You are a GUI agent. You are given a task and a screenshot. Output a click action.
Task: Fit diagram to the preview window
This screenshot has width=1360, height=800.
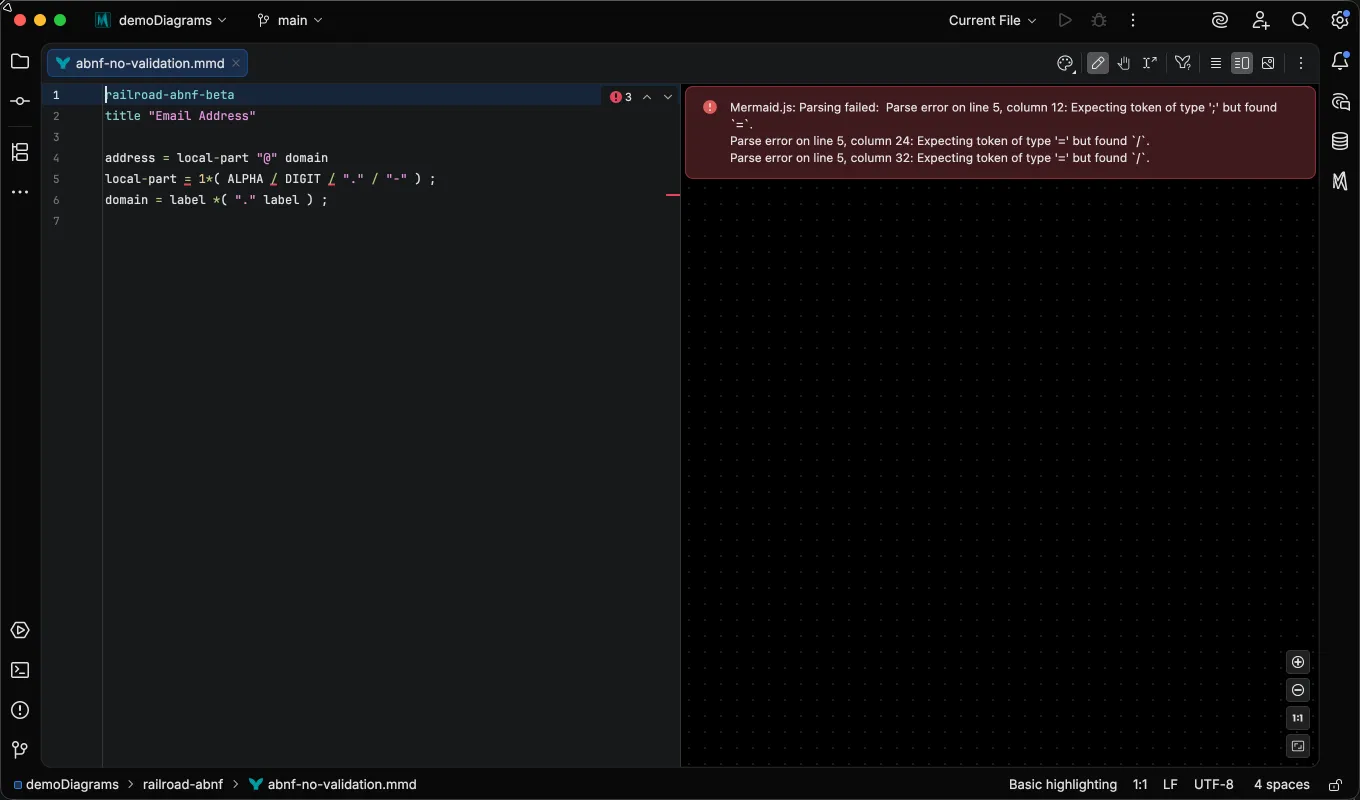tap(1298, 746)
